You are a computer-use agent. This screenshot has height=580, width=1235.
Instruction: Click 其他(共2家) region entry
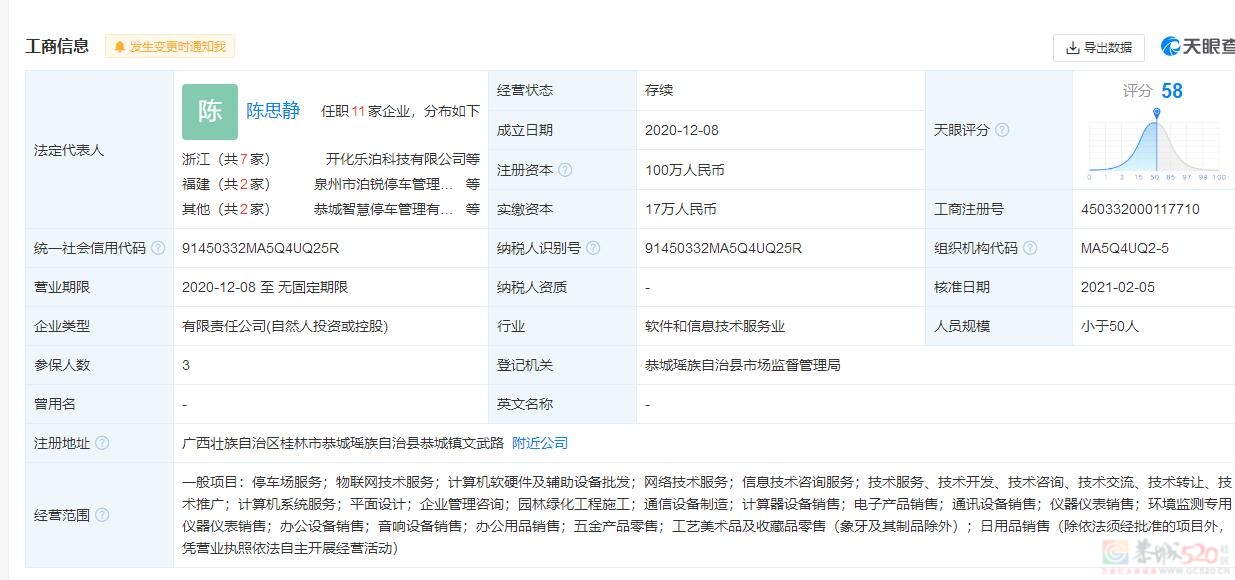click(x=226, y=209)
